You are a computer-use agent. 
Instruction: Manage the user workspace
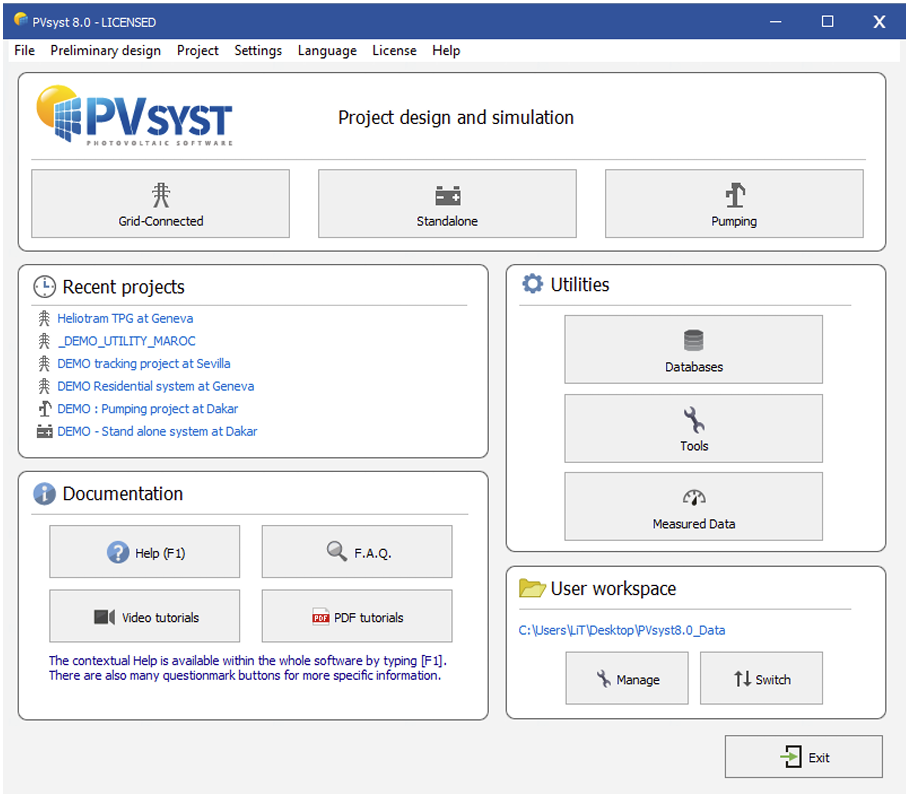coord(626,678)
